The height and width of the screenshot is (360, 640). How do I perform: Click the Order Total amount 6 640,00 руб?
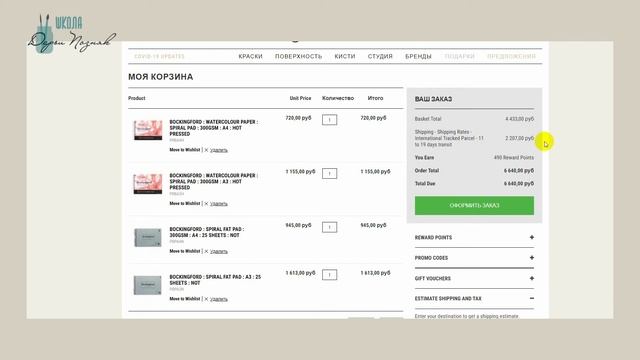point(519,171)
